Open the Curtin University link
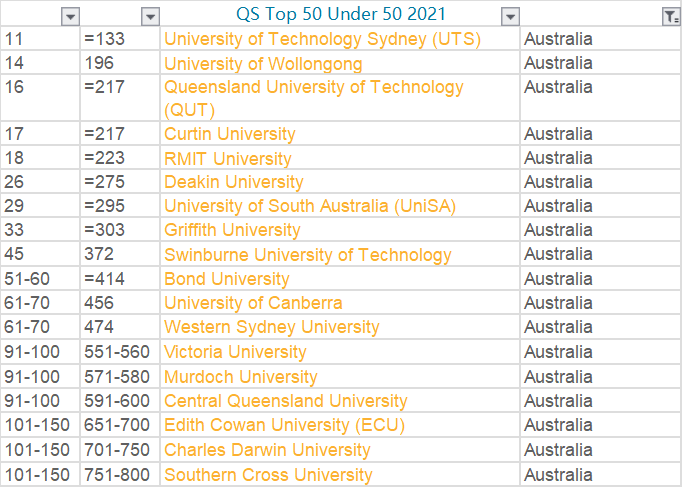This screenshot has height=487, width=682. (230, 134)
